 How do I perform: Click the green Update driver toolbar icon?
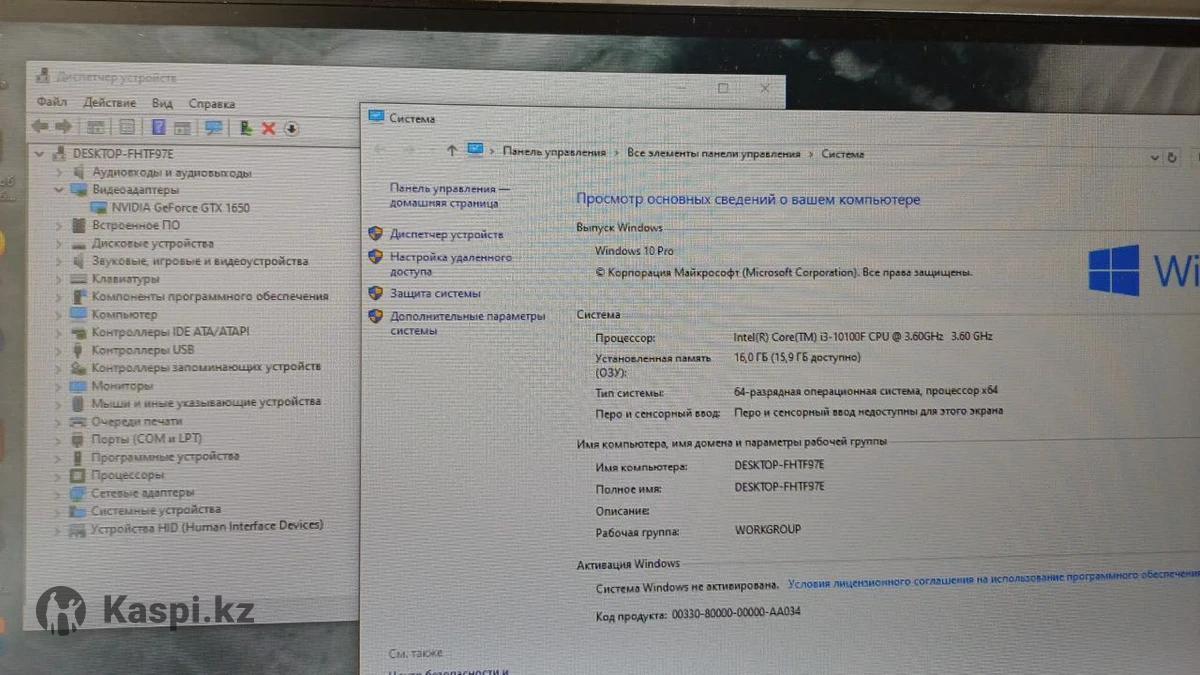[x=246, y=127]
